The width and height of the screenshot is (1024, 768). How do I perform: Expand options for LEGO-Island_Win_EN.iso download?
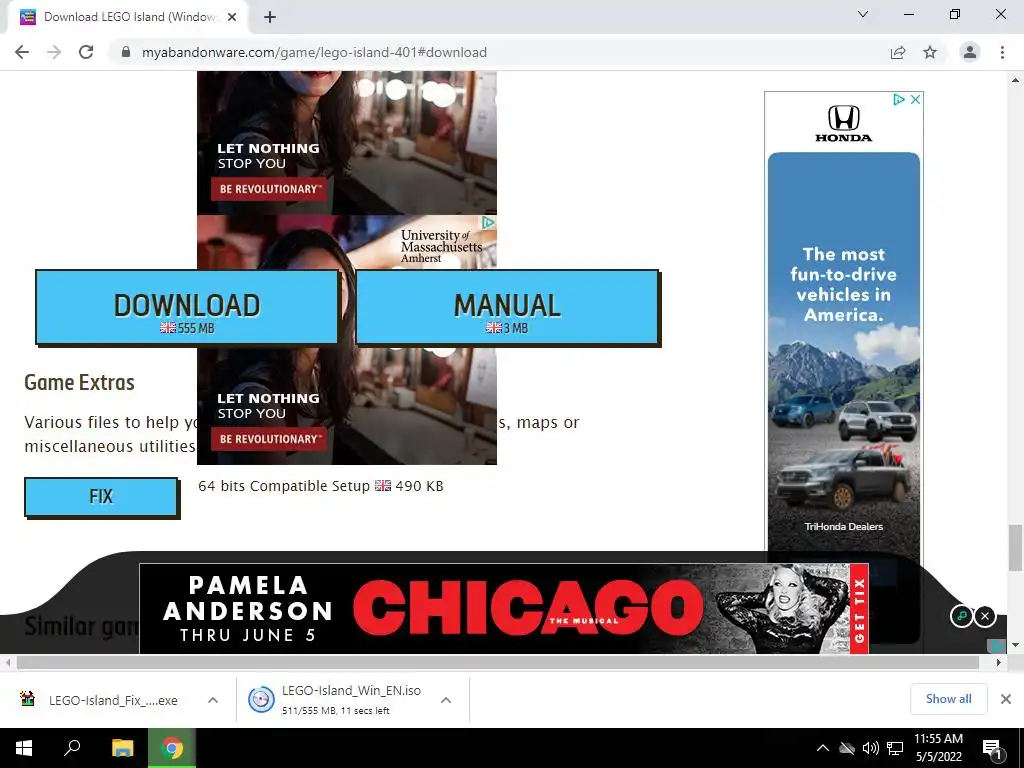pos(446,700)
